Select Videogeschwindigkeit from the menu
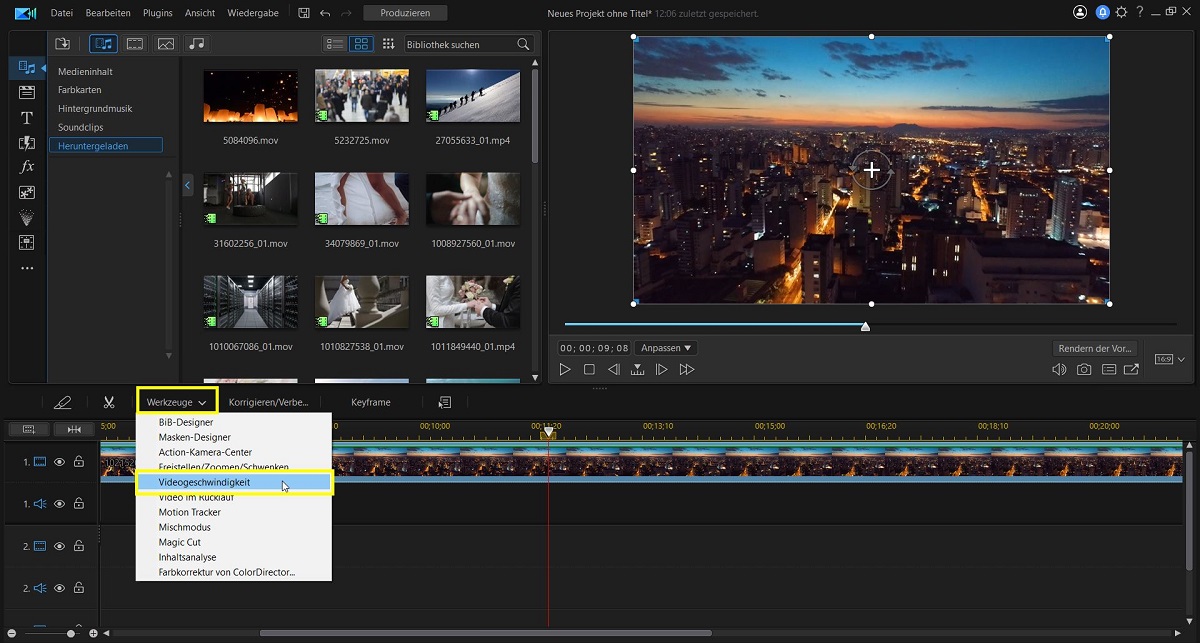1200x643 pixels. coord(204,482)
